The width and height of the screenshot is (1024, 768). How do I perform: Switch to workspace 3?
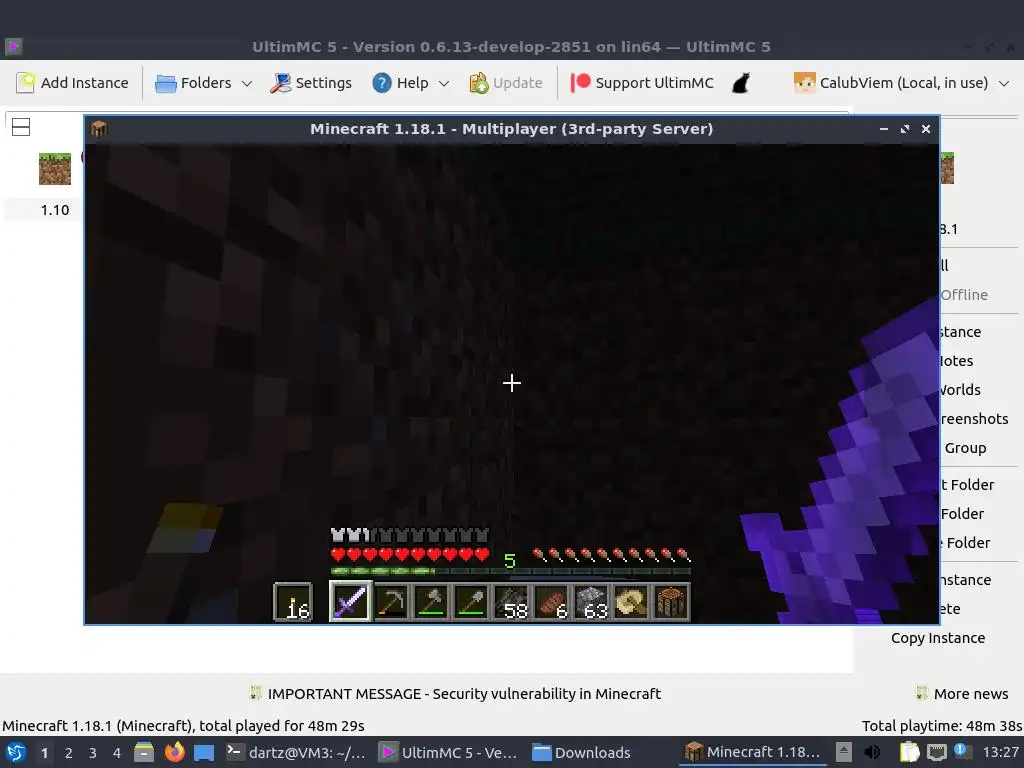point(93,753)
